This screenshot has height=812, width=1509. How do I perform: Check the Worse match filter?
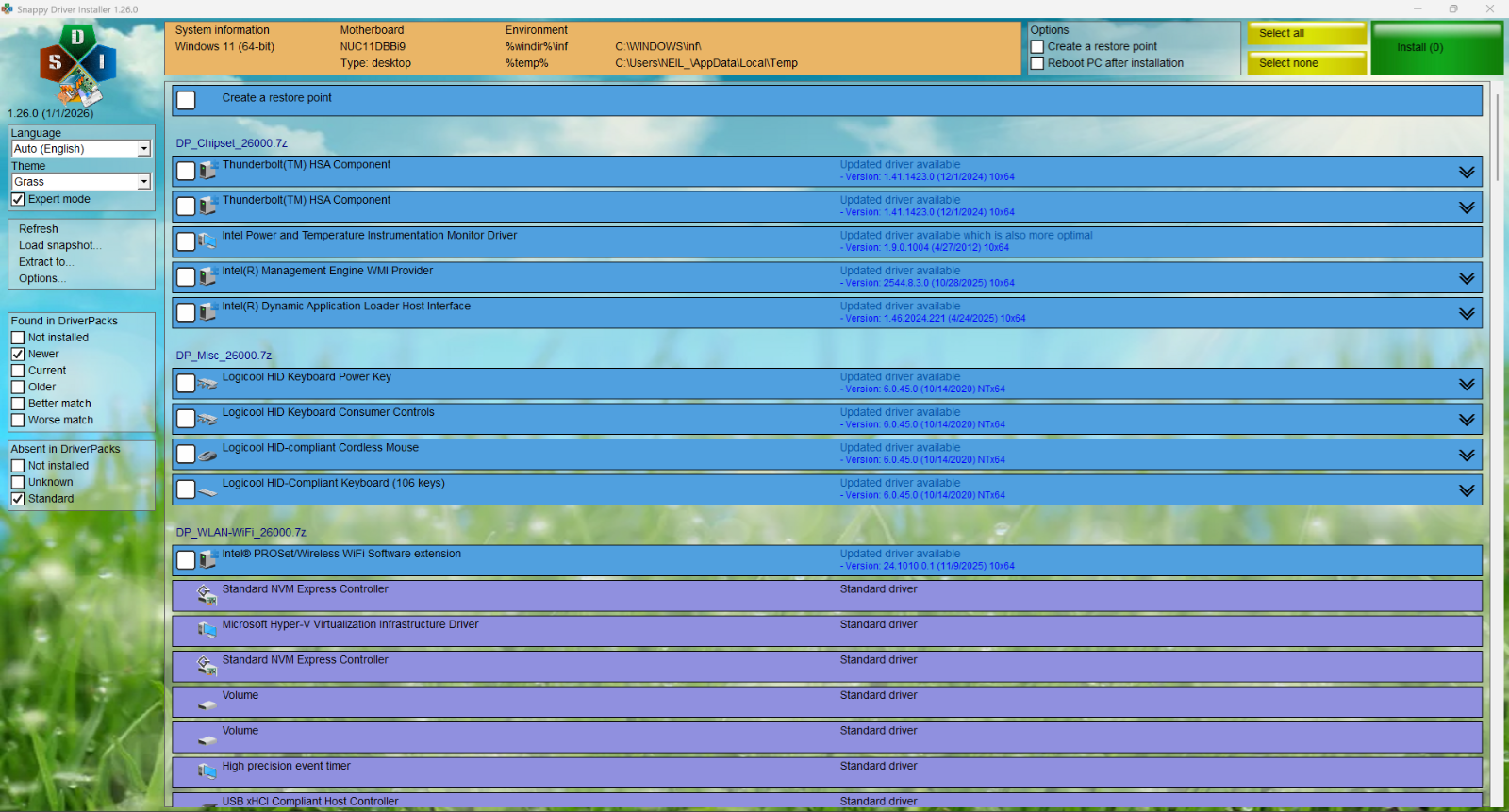(x=18, y=420)
